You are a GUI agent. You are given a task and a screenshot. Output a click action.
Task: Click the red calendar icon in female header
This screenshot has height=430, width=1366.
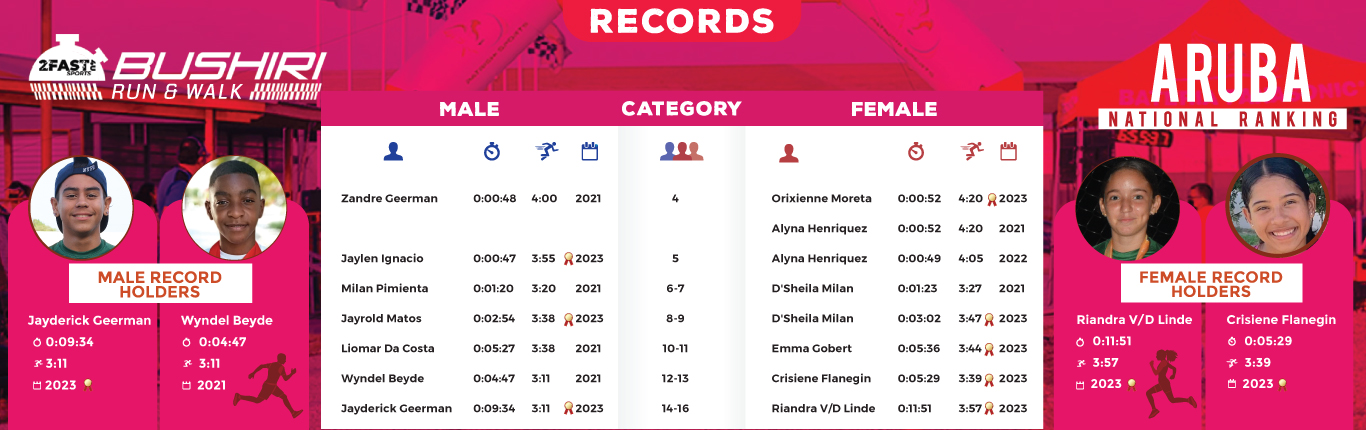tap(1008, 152)
